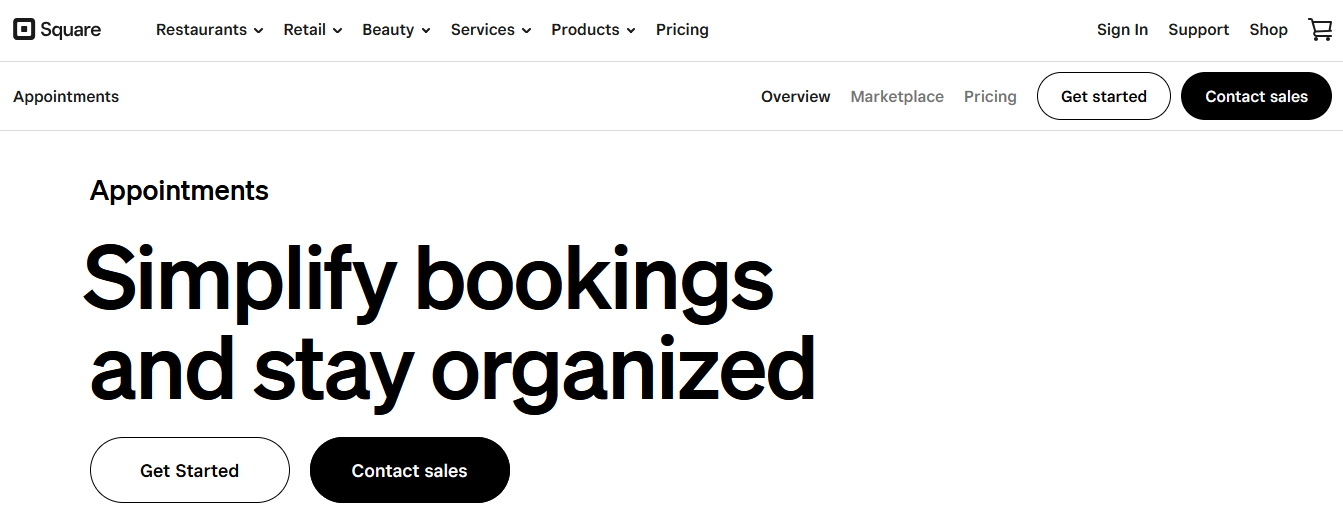Screen dimensions: 1343x519
Task: Select the Overview tab
Action: point(796,97)
